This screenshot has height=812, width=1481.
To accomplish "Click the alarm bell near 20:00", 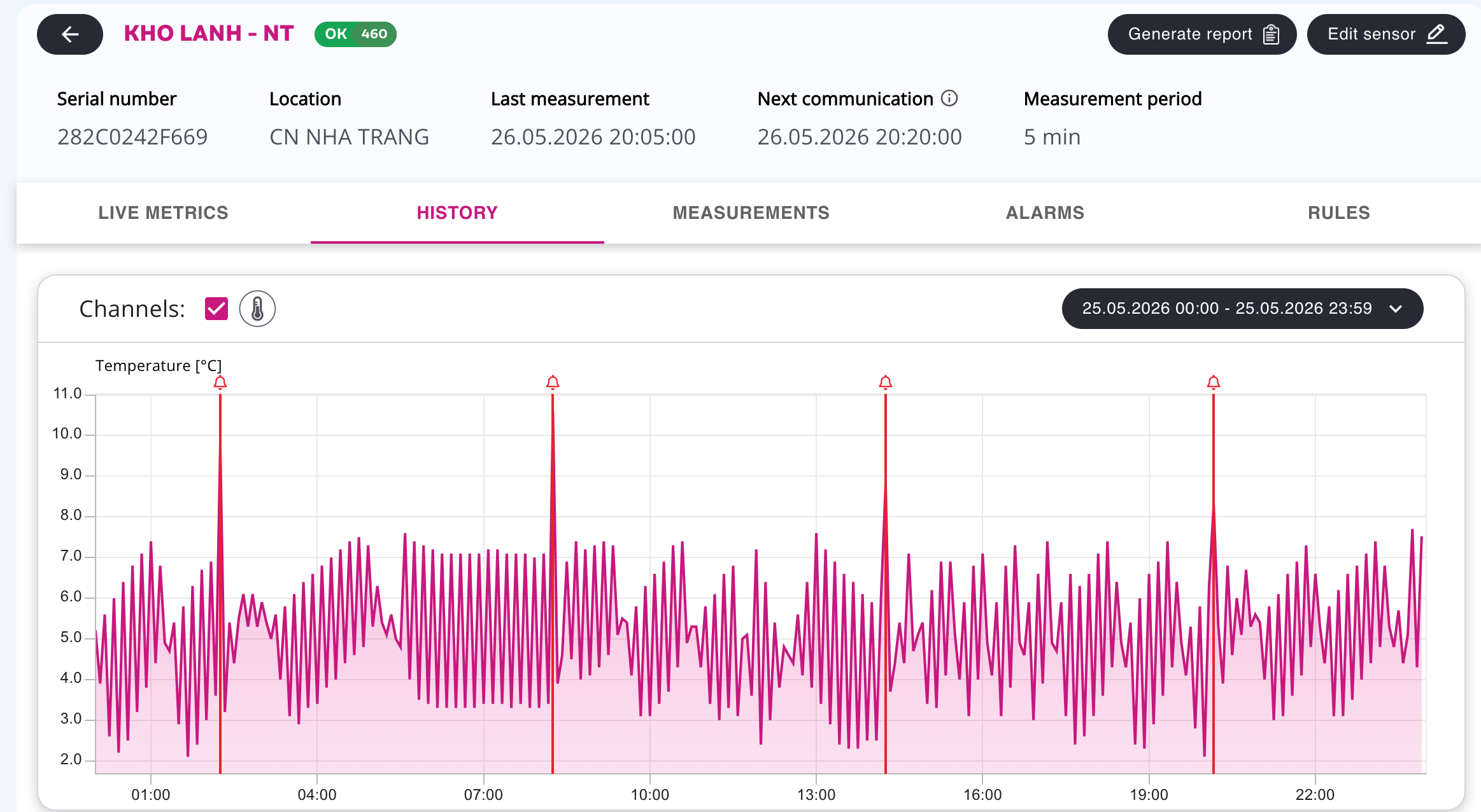I will click(x=1214, y=382).
